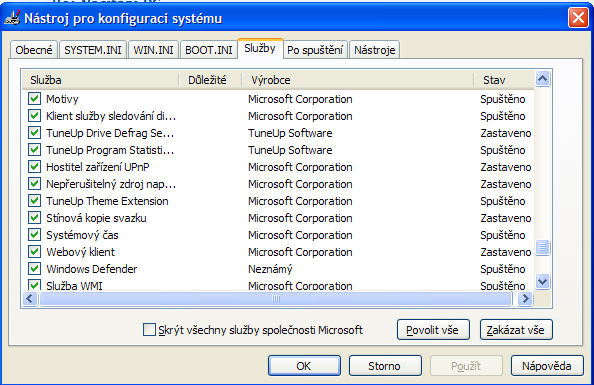This screenshot has width=594, height=385.
Task: Open help with Nápověda button
Action: tap(547, 366)
